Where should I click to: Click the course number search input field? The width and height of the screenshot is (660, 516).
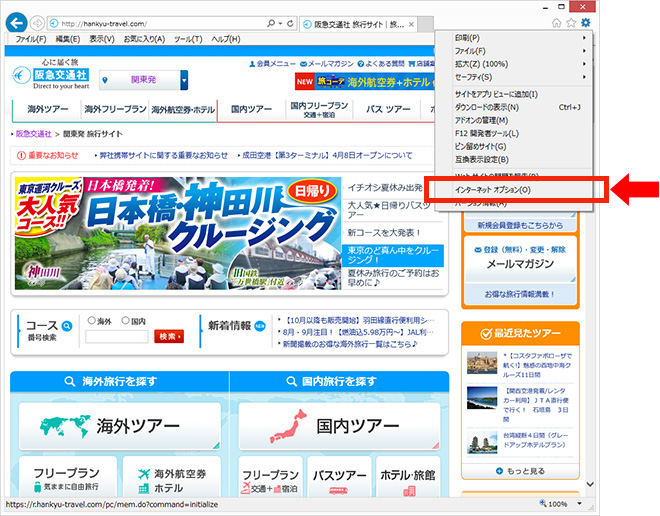pos(117,337)
